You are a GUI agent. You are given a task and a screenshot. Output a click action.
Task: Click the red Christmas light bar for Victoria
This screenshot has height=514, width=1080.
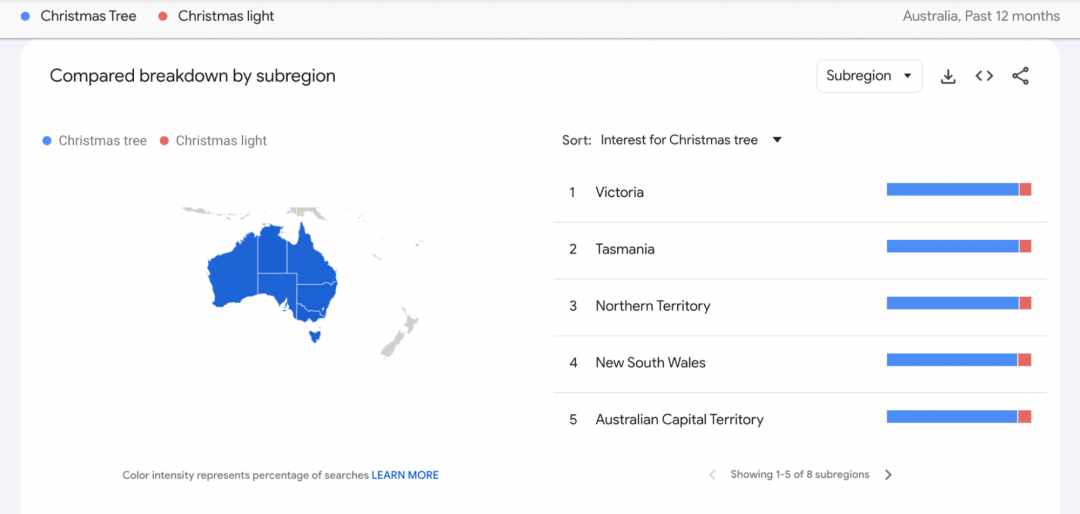coord(1025,189)
